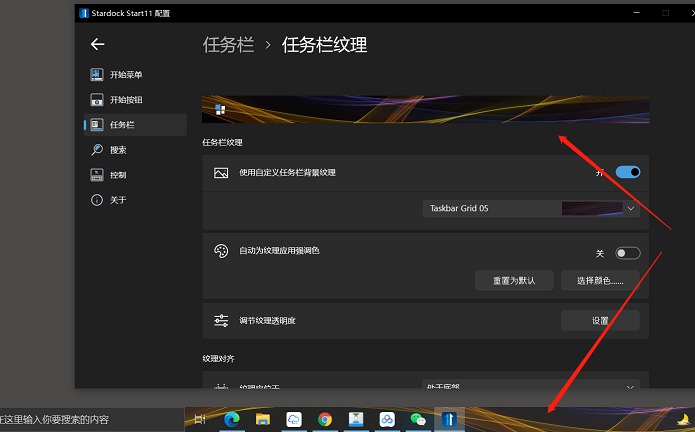
Task: Open the texture alignment dropdown at bottom
Action: point(531,385)
